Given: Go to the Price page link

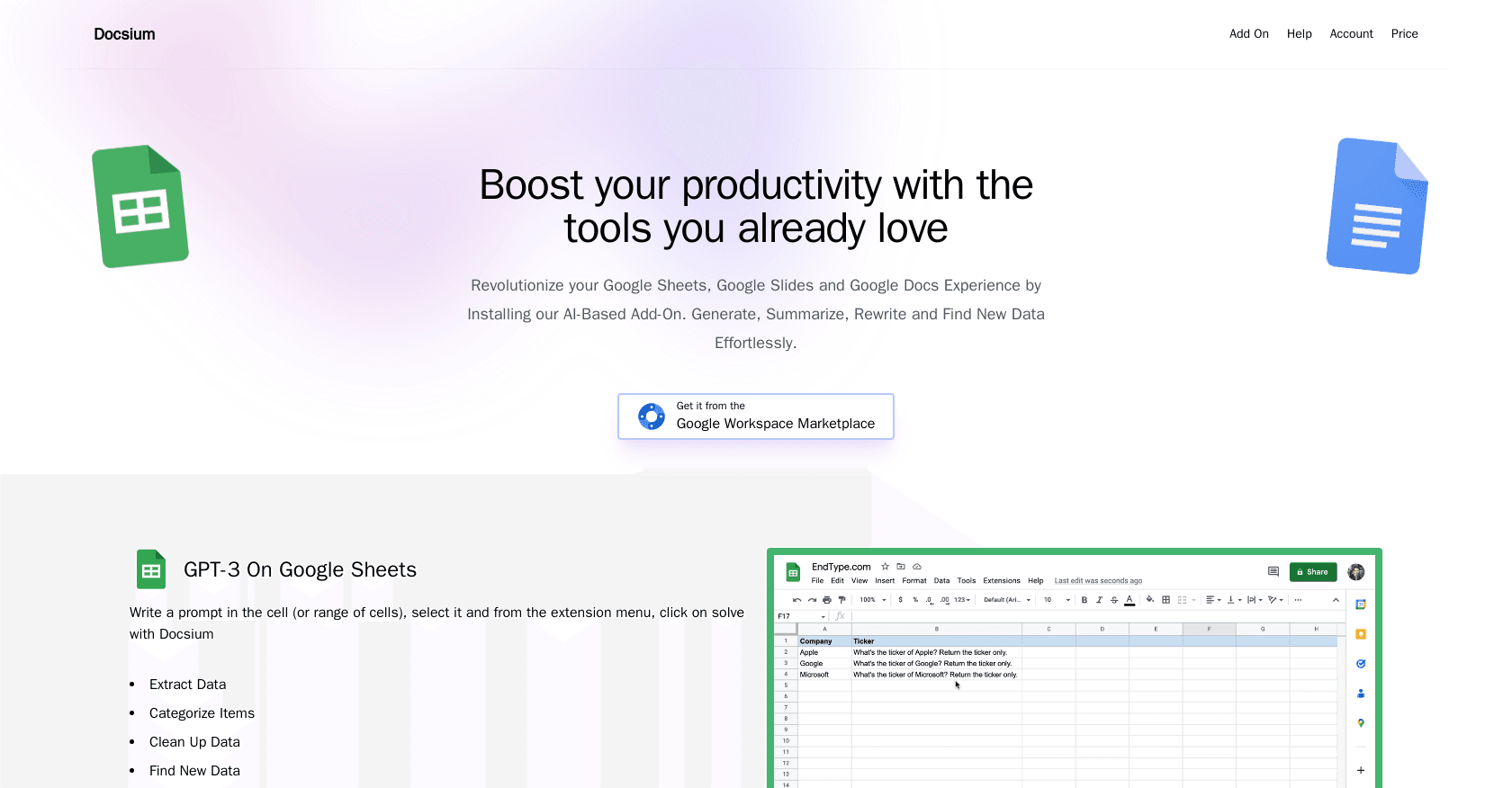Looking at the screenshot, I should [1404, 34].
